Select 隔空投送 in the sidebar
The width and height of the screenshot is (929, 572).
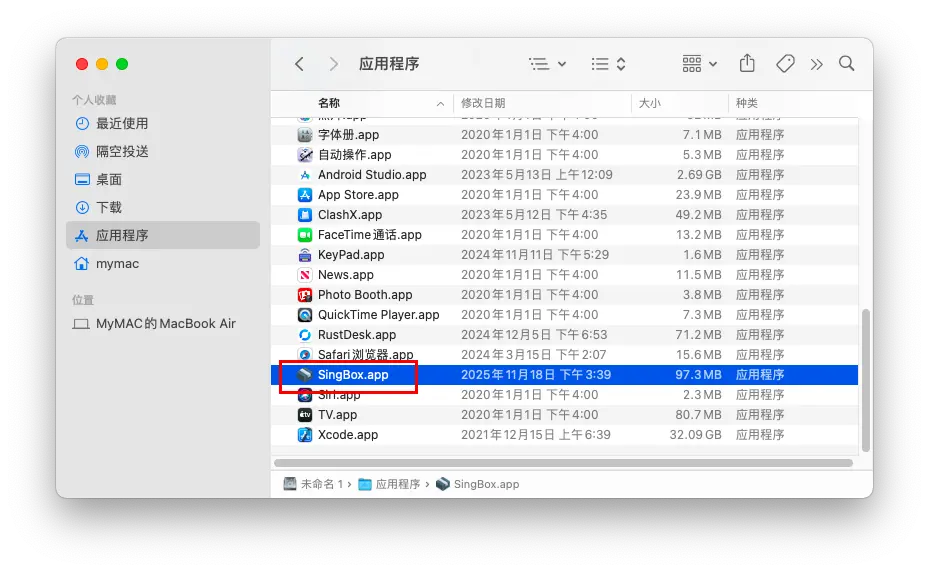[122, 152]
